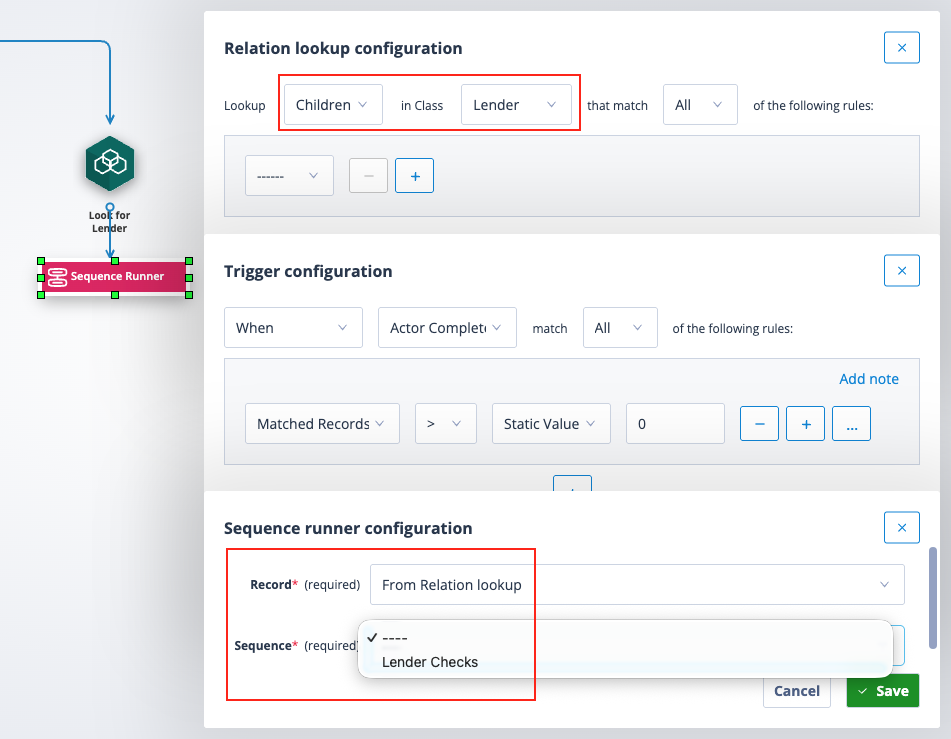Screen dimensions: 951x739
Task: Open the Record From Relation lookup dropdown
Action: (x=637, y=584)
